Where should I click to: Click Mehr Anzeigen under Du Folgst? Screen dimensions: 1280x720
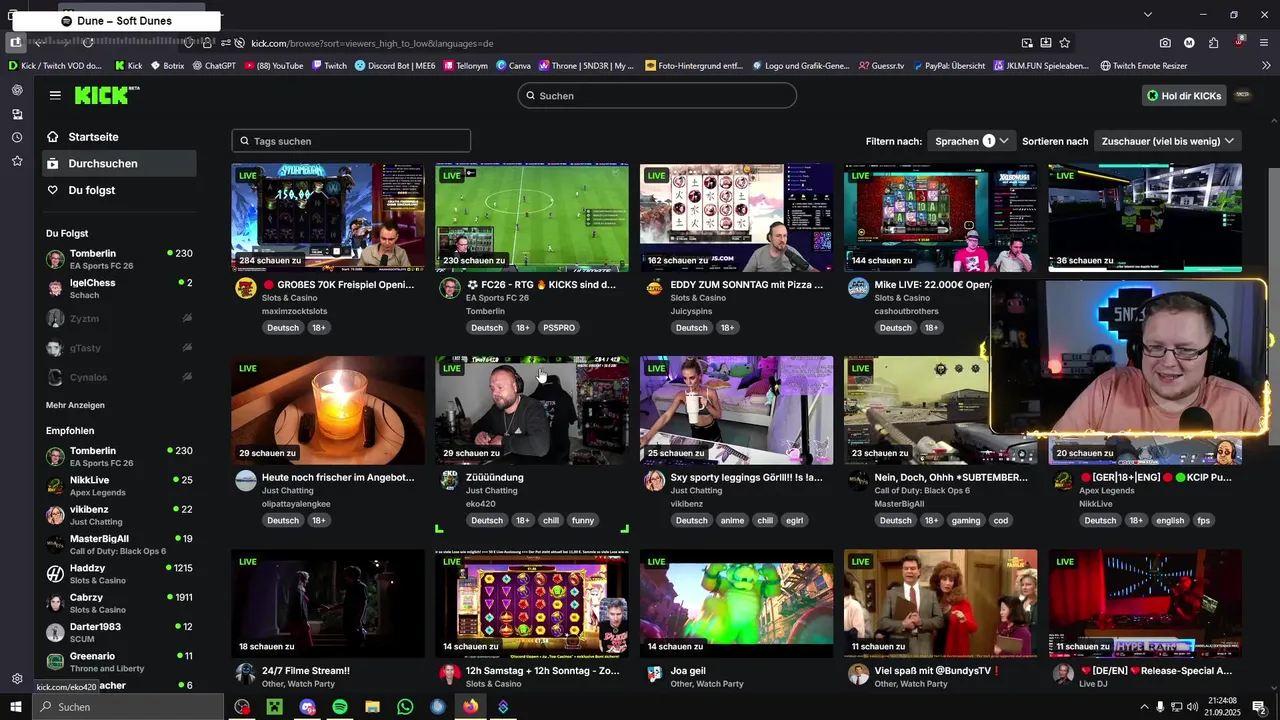pyautogui.click(x=75, y=405)
